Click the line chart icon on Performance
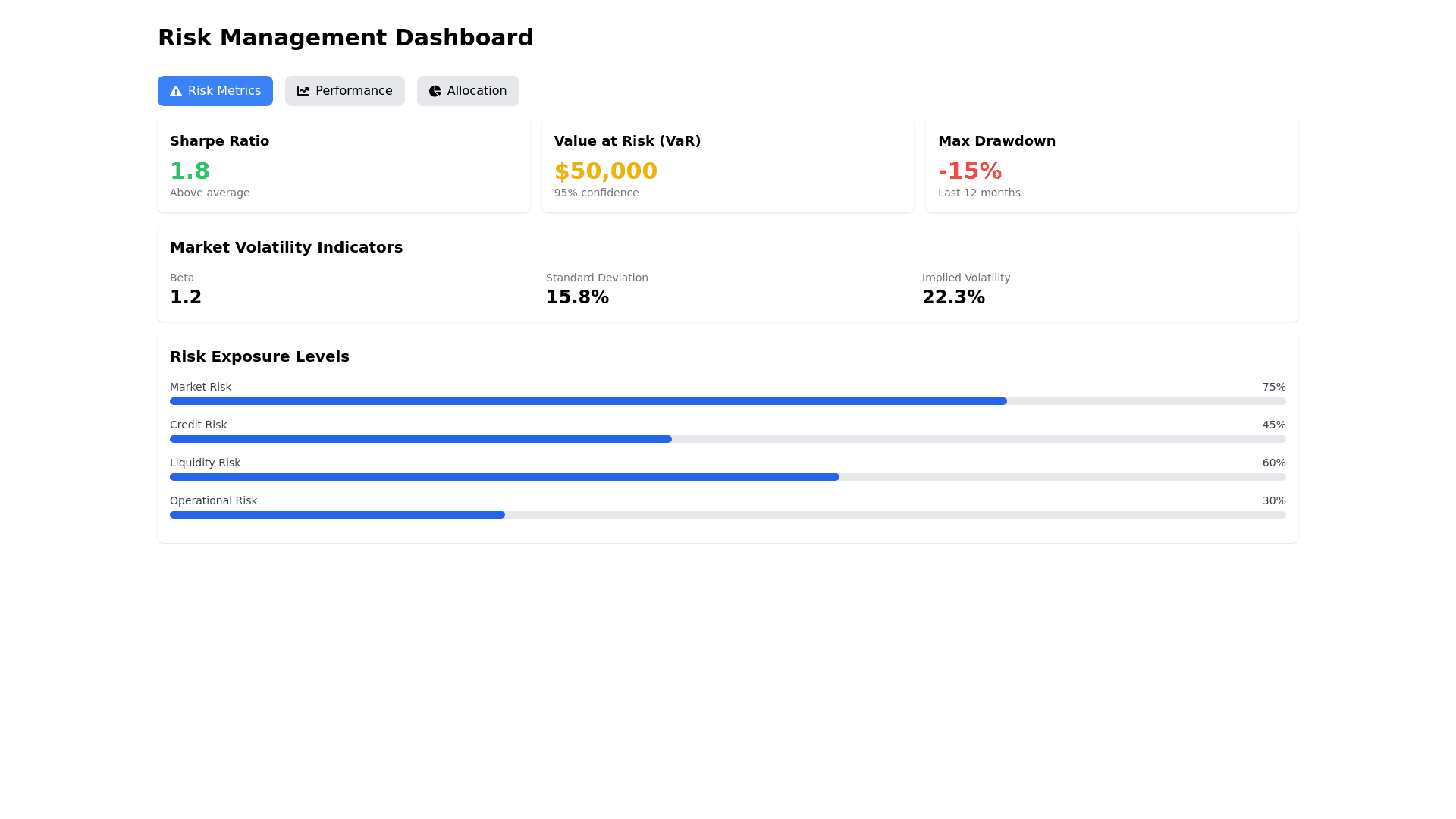Viewport: 1456px width, 819px height. click(x=303, y=91)
